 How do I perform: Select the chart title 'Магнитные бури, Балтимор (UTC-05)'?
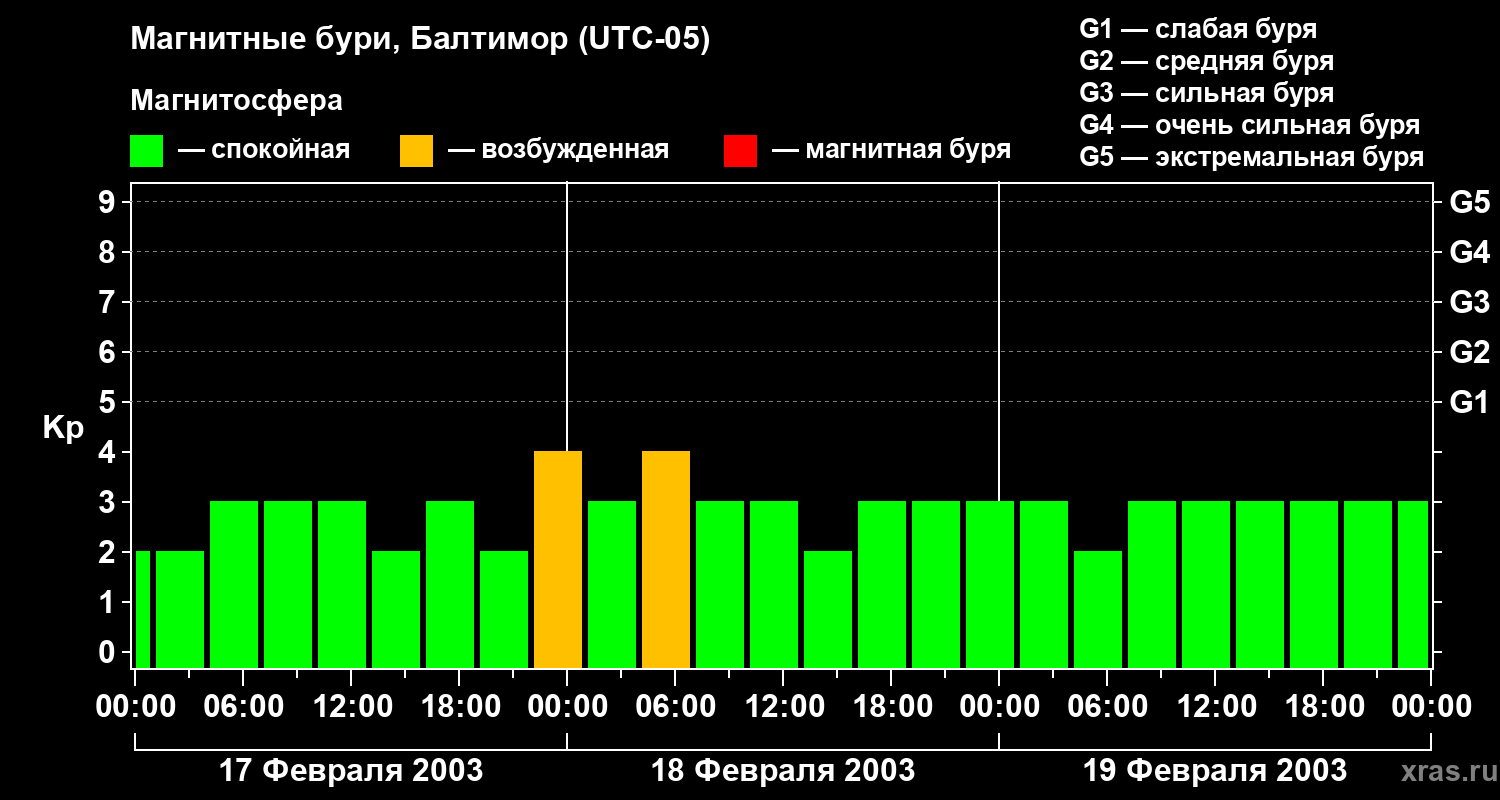coord(420,41)
